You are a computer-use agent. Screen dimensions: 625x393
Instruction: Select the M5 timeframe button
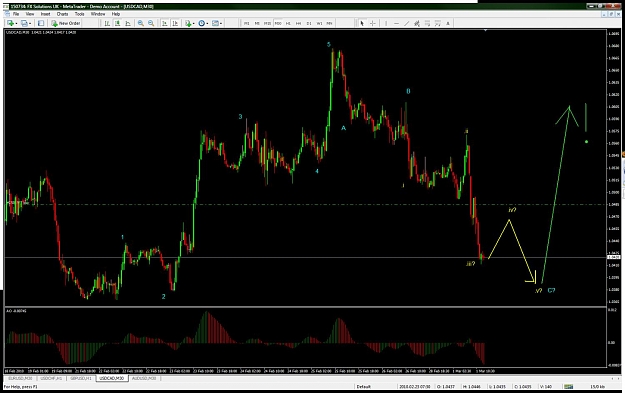[257, 24]
